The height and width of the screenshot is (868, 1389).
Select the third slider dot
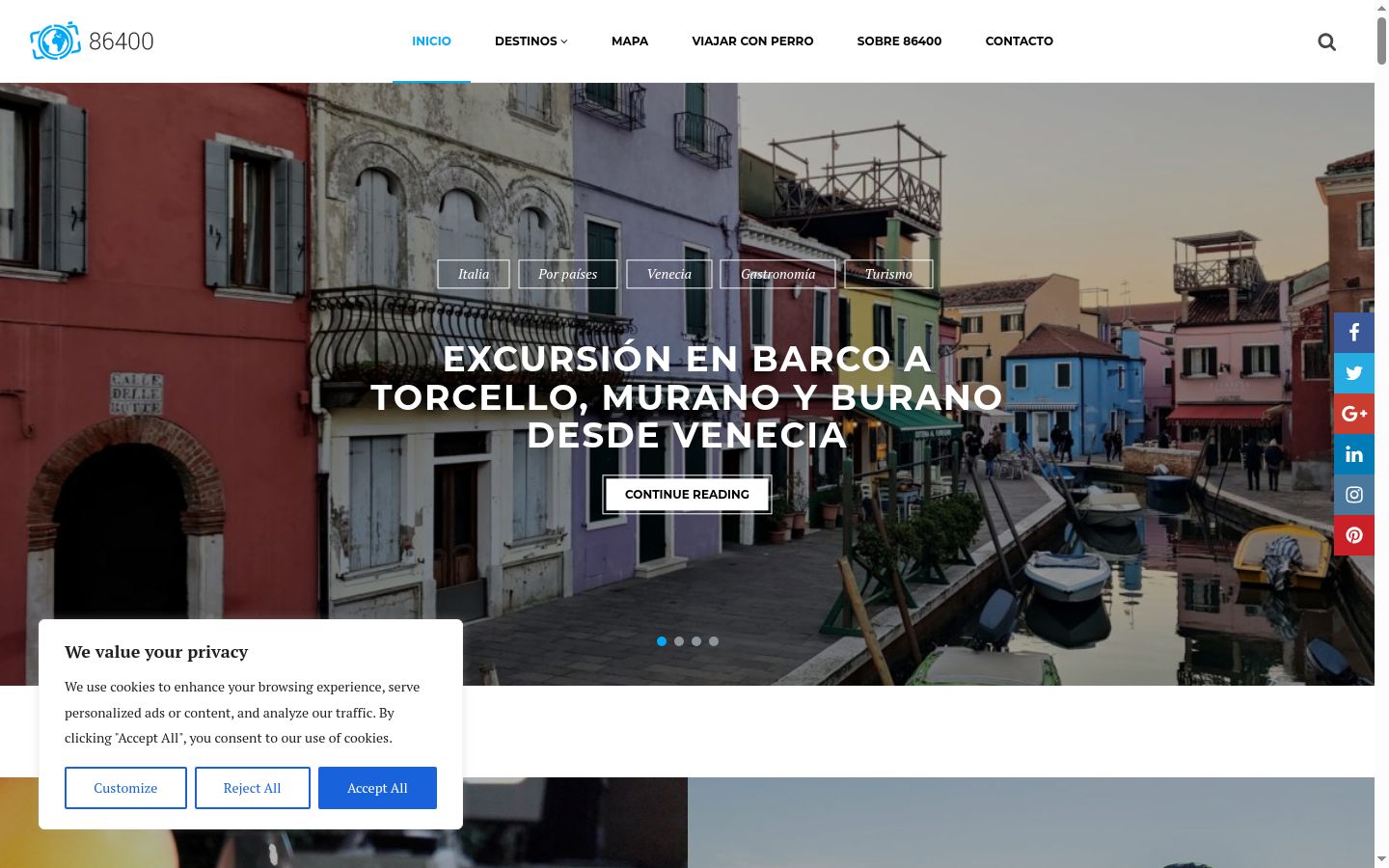pyautogui.click(x=696, y=641)
